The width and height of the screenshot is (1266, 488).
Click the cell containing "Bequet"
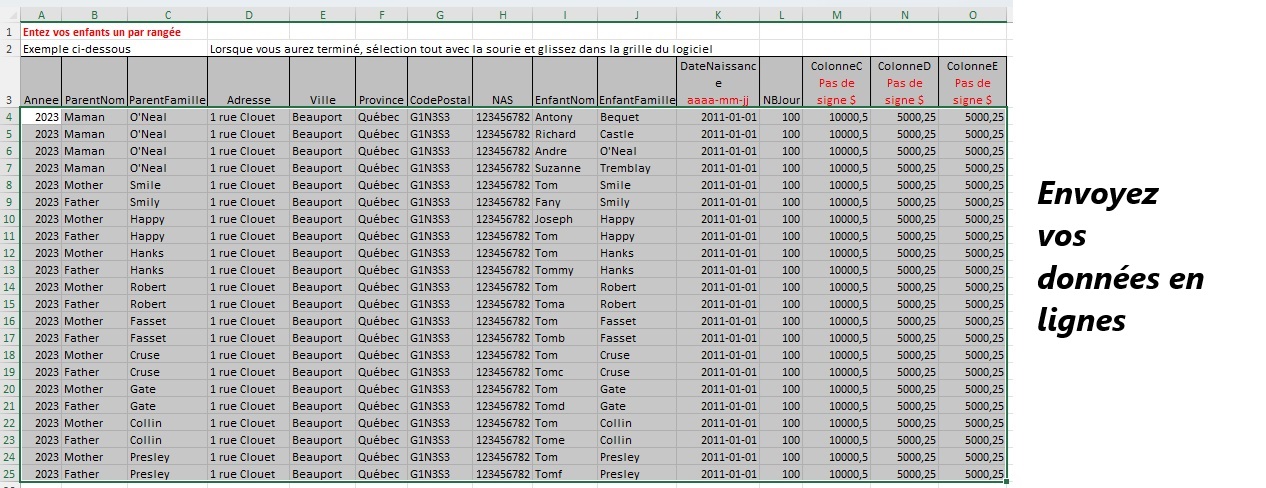click(636, 117)
